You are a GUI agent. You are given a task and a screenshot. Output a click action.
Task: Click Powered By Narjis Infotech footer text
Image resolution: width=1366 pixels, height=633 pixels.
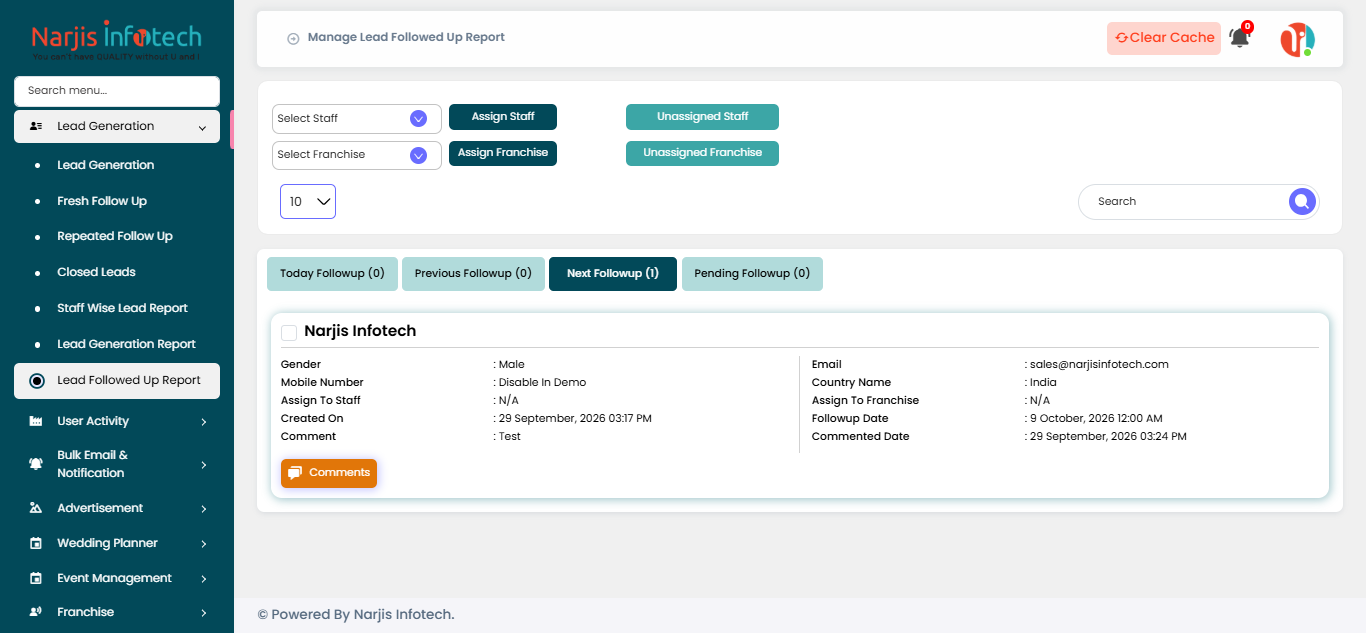[356, 615]
